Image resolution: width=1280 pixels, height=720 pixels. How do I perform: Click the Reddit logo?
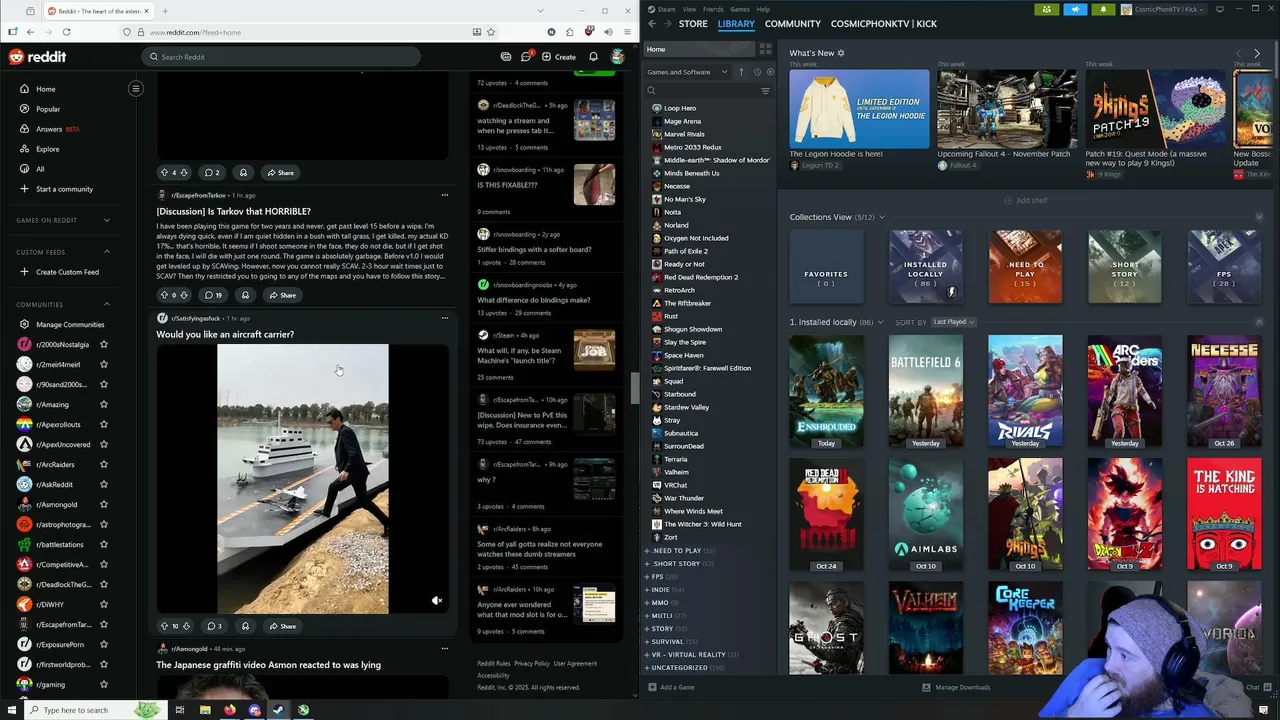[x=37, y=57]
